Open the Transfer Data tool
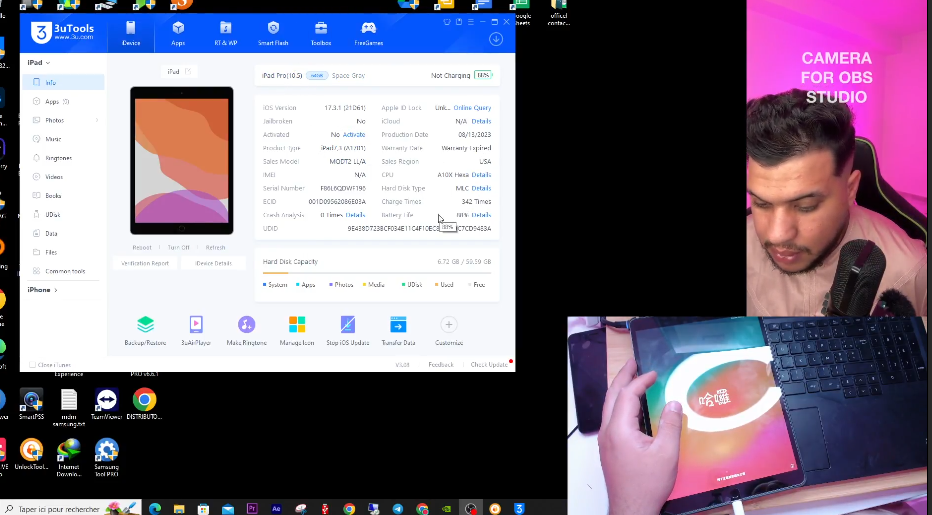The image size is (932, 515). [x=398, y=331]
